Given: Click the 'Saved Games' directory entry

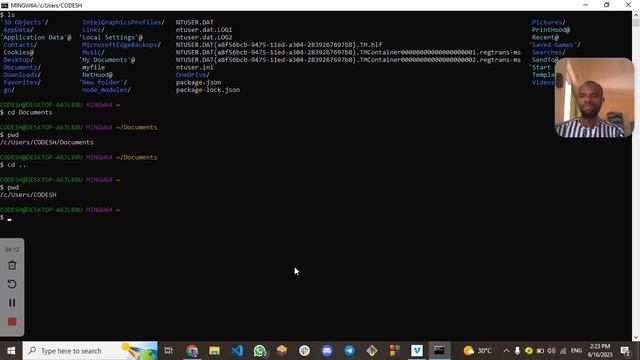Looking at the screenshot, I should tap(555, 44).
